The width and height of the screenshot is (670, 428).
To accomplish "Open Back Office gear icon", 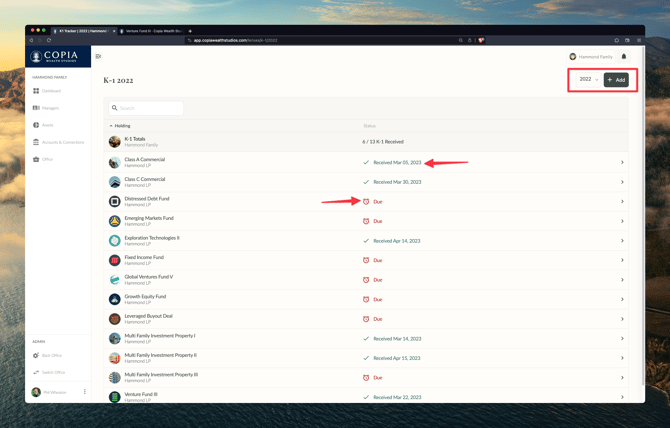I will [x=36, y=355].
